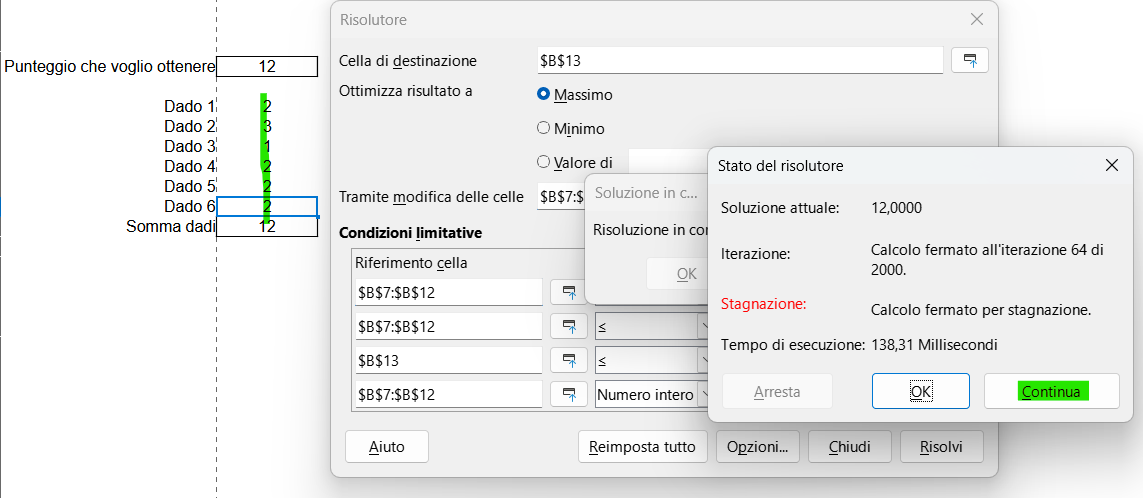Click shrink icon in fourth condition row

569,395
